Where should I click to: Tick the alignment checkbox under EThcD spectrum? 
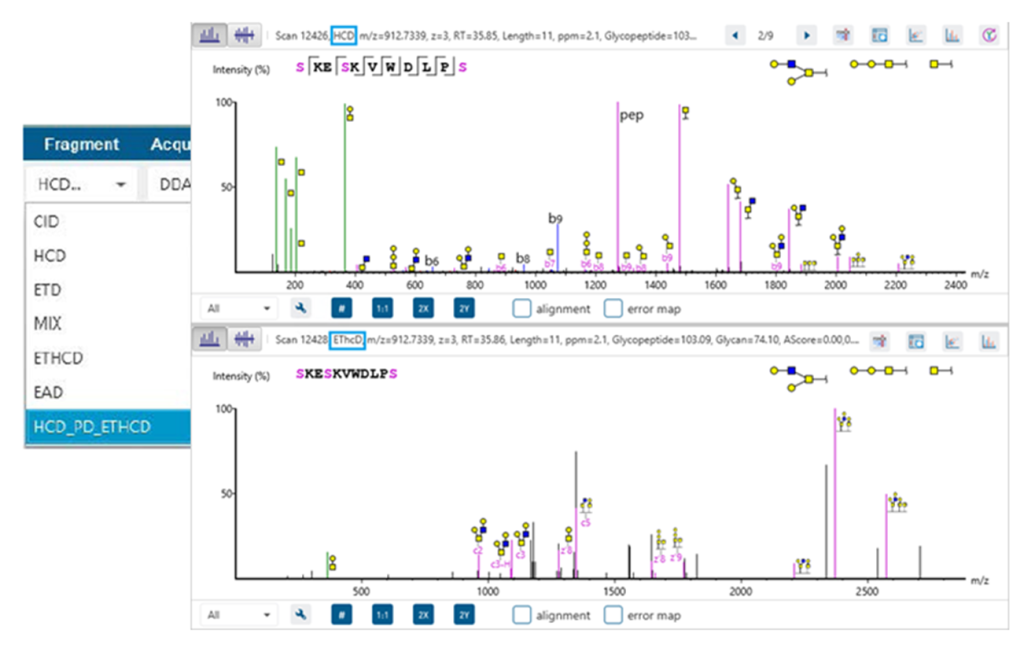[522, 615]
